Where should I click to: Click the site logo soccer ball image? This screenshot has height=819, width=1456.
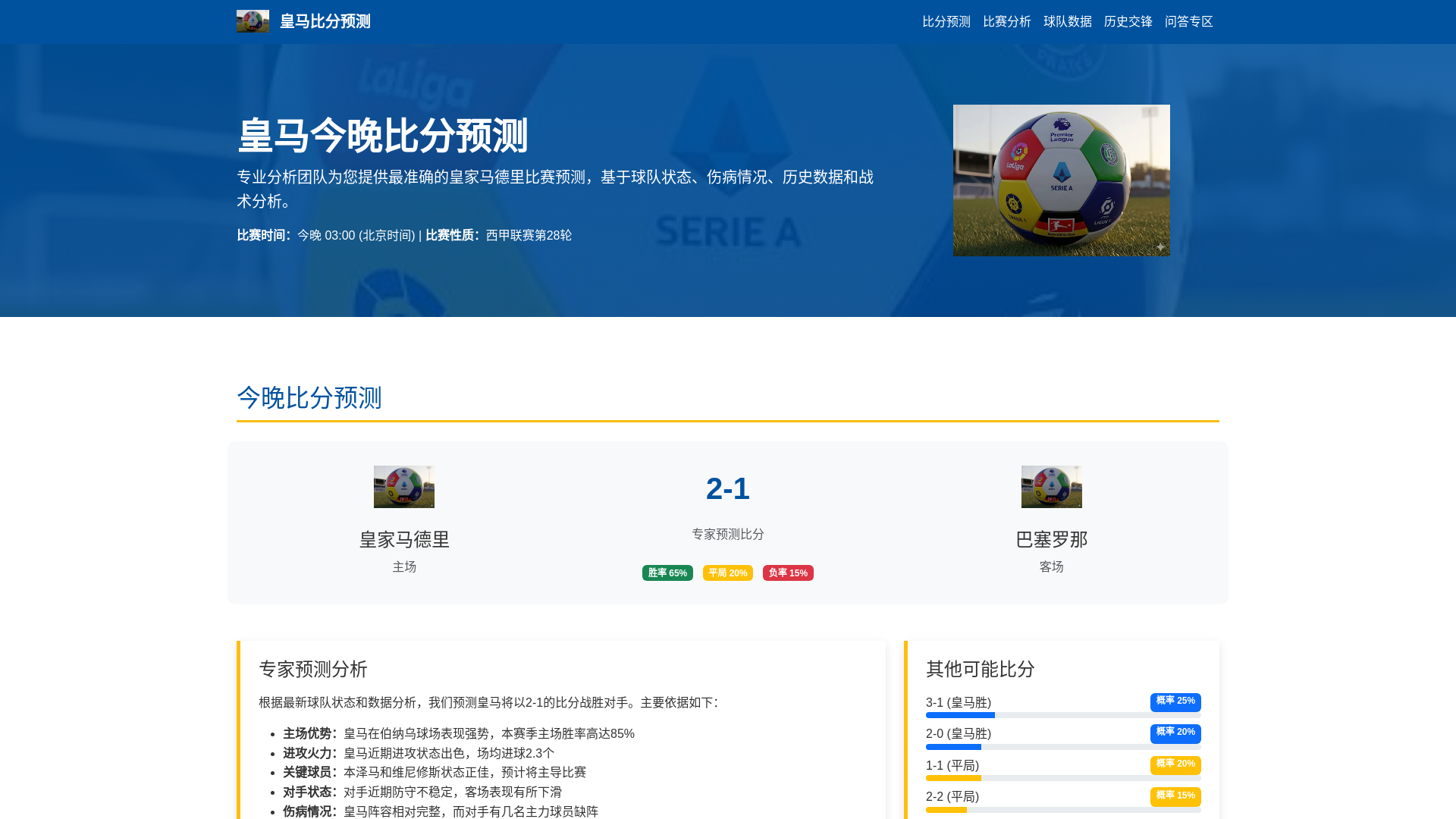[x=253, y=21]
